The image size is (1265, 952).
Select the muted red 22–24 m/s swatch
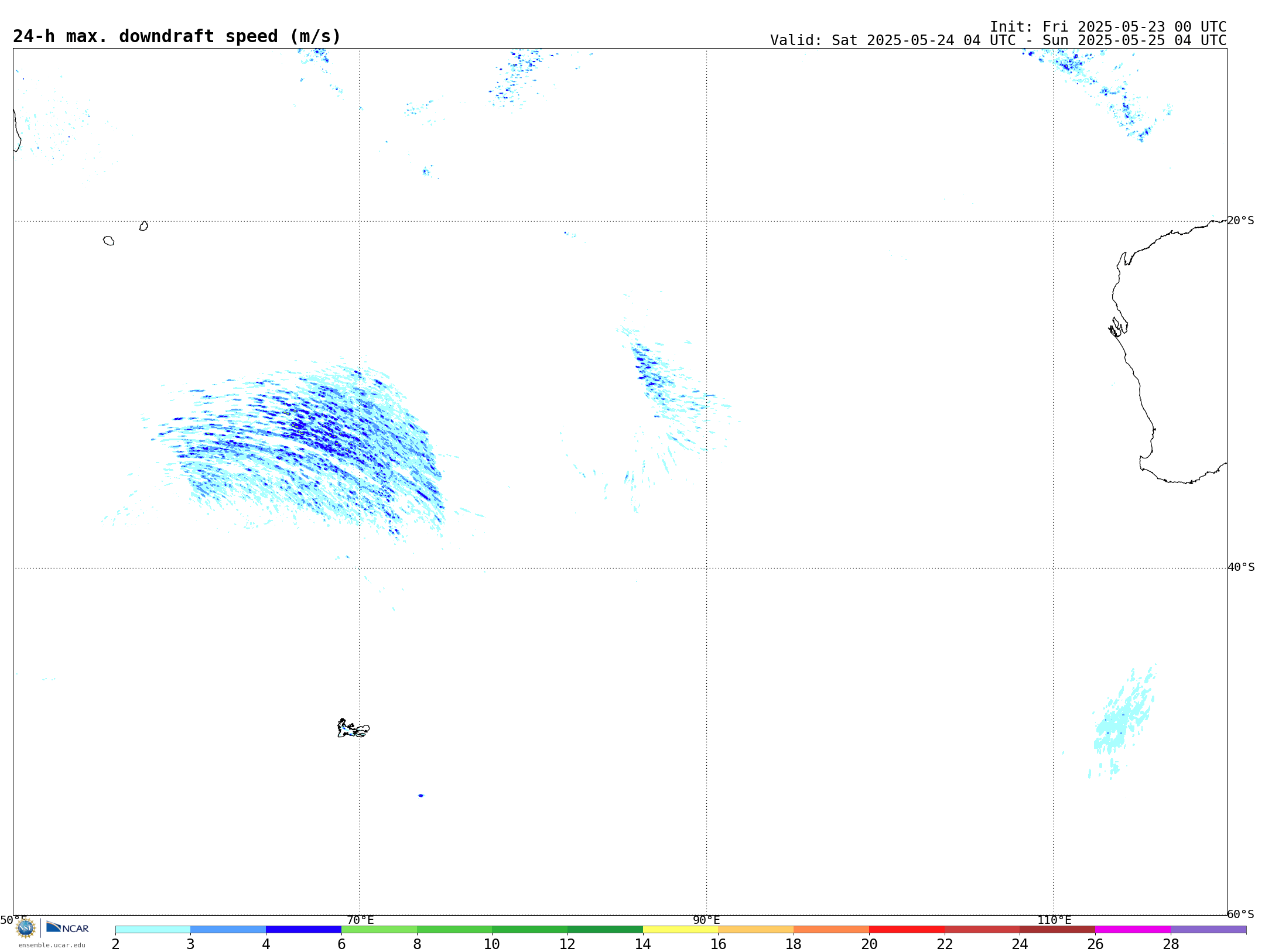[x=982, y=929]
